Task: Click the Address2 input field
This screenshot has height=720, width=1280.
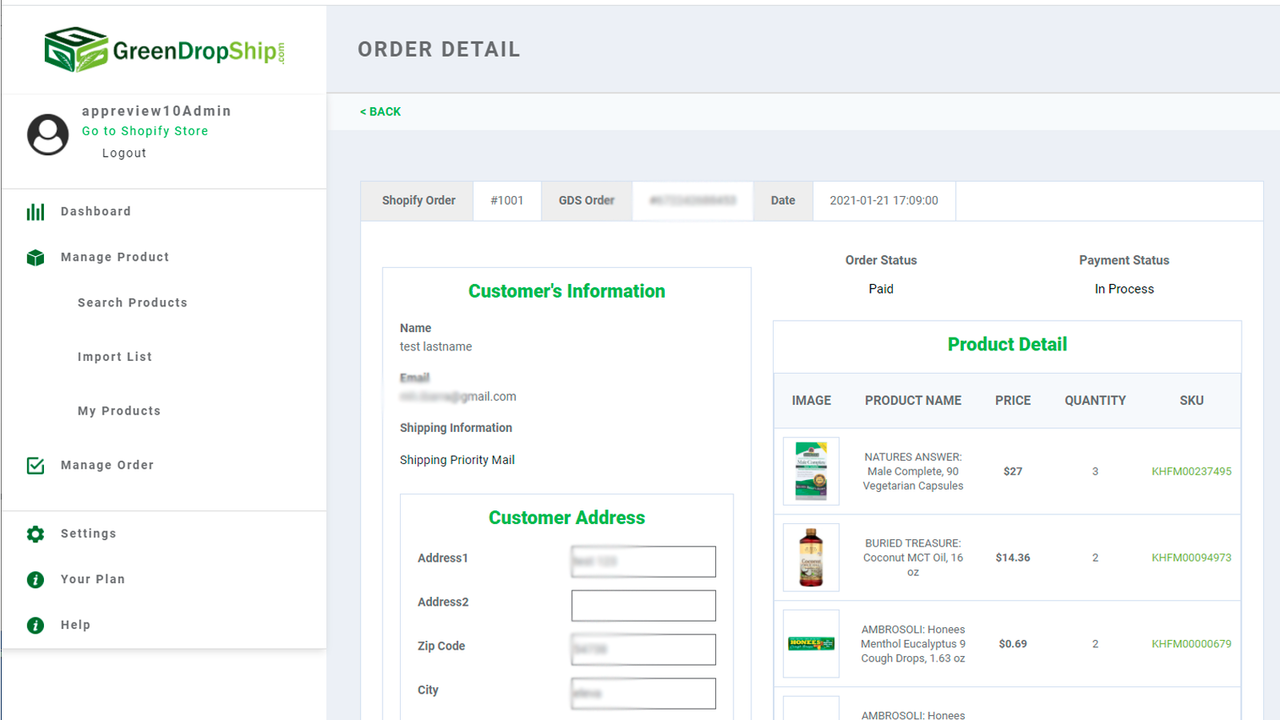Action: tap(643, 605)
